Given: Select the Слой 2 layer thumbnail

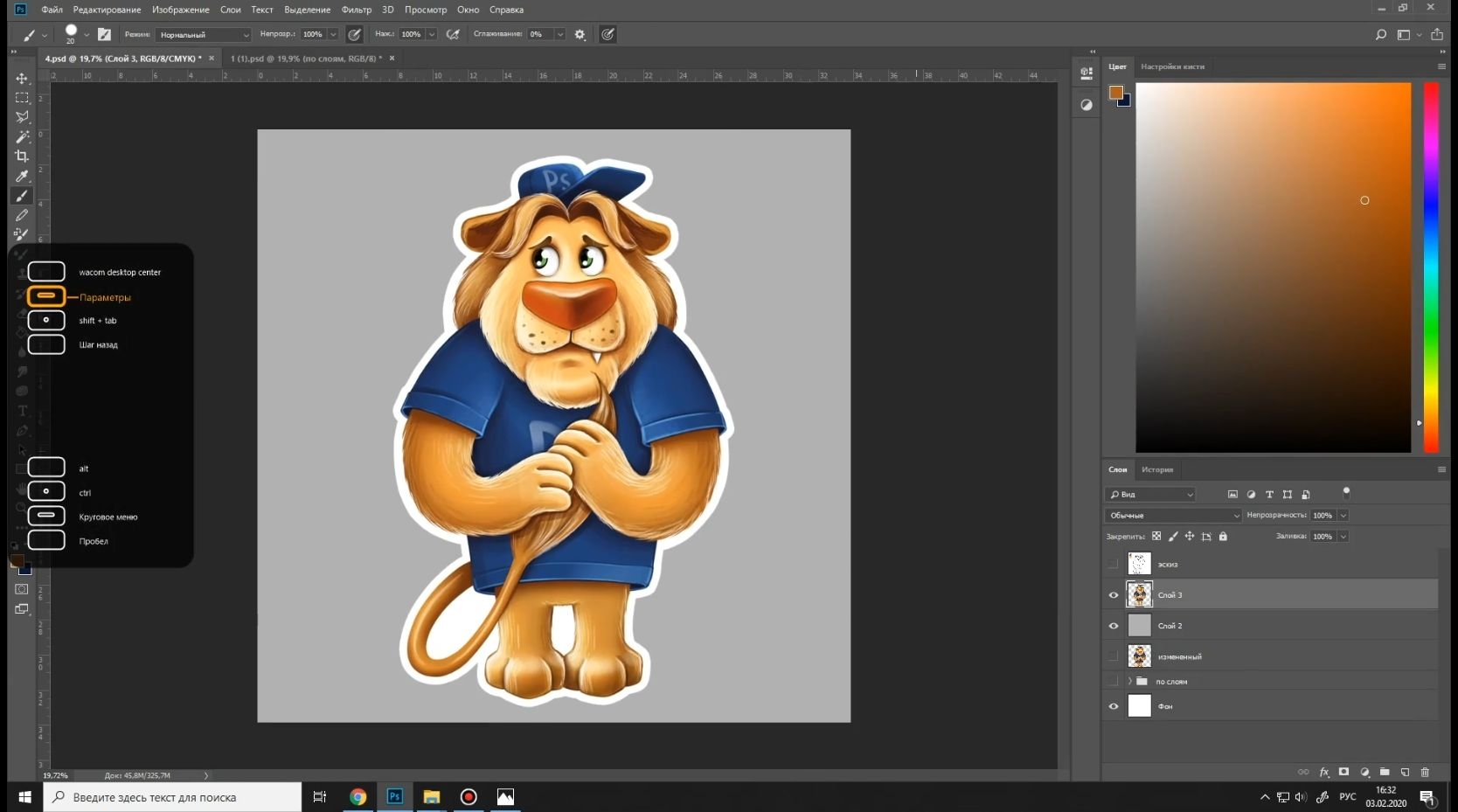Looking at the screenshot, I should pos(1140,626).
